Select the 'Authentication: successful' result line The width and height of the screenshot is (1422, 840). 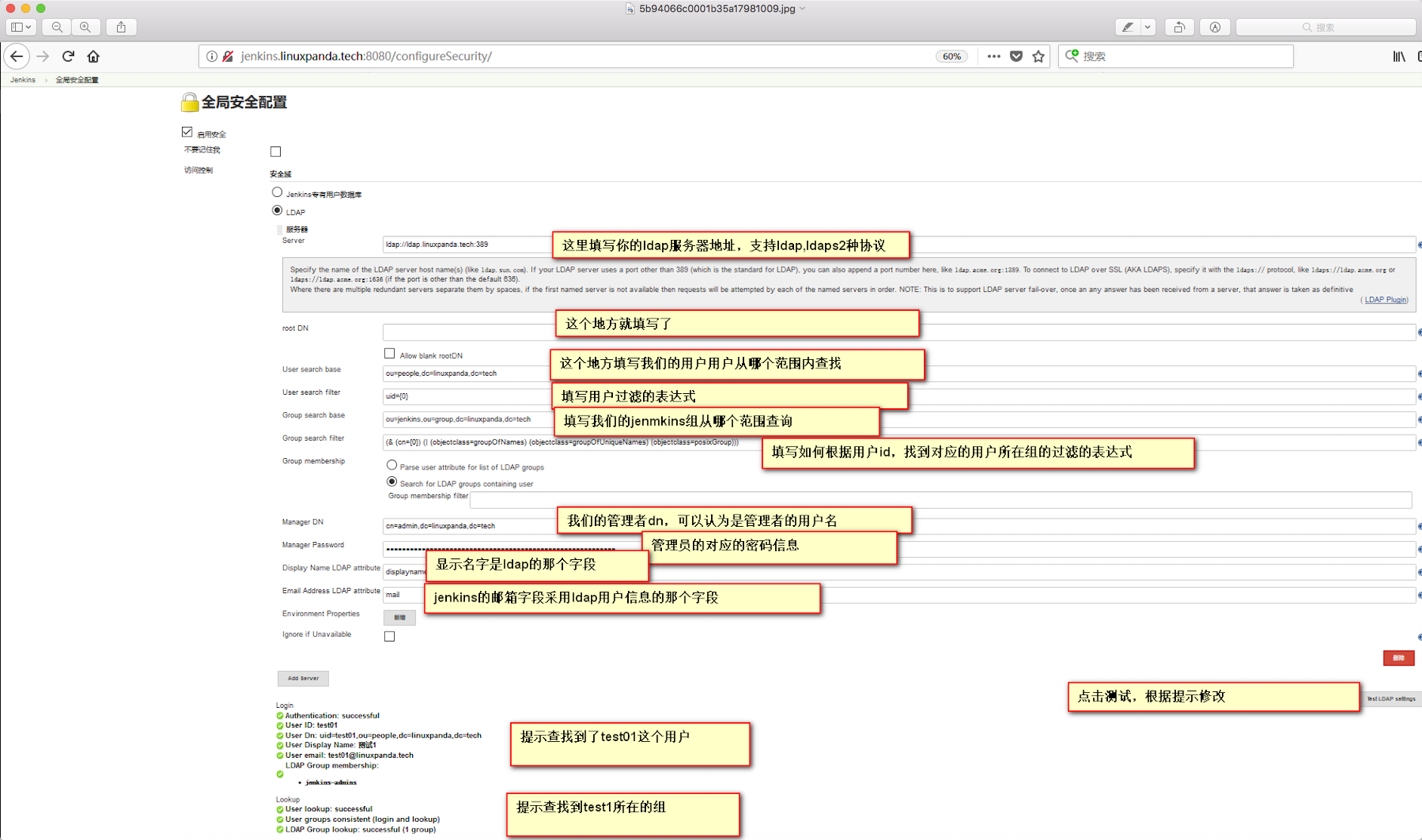point(332,715)
